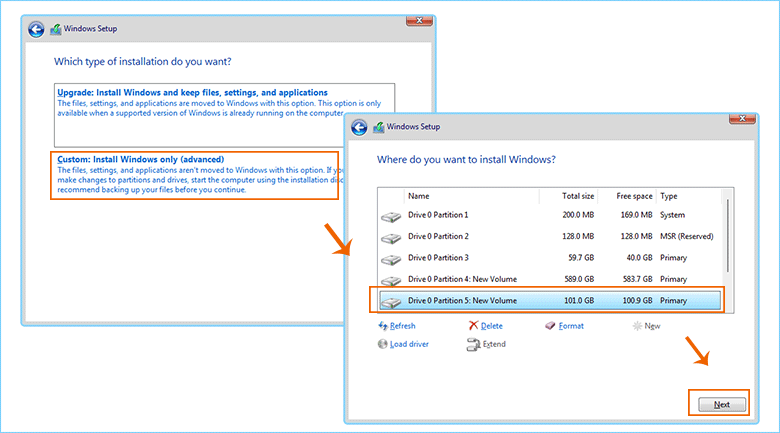
Task: Click the Load driver disc icon
Action: pyautogui.click(x=383, y=344)
